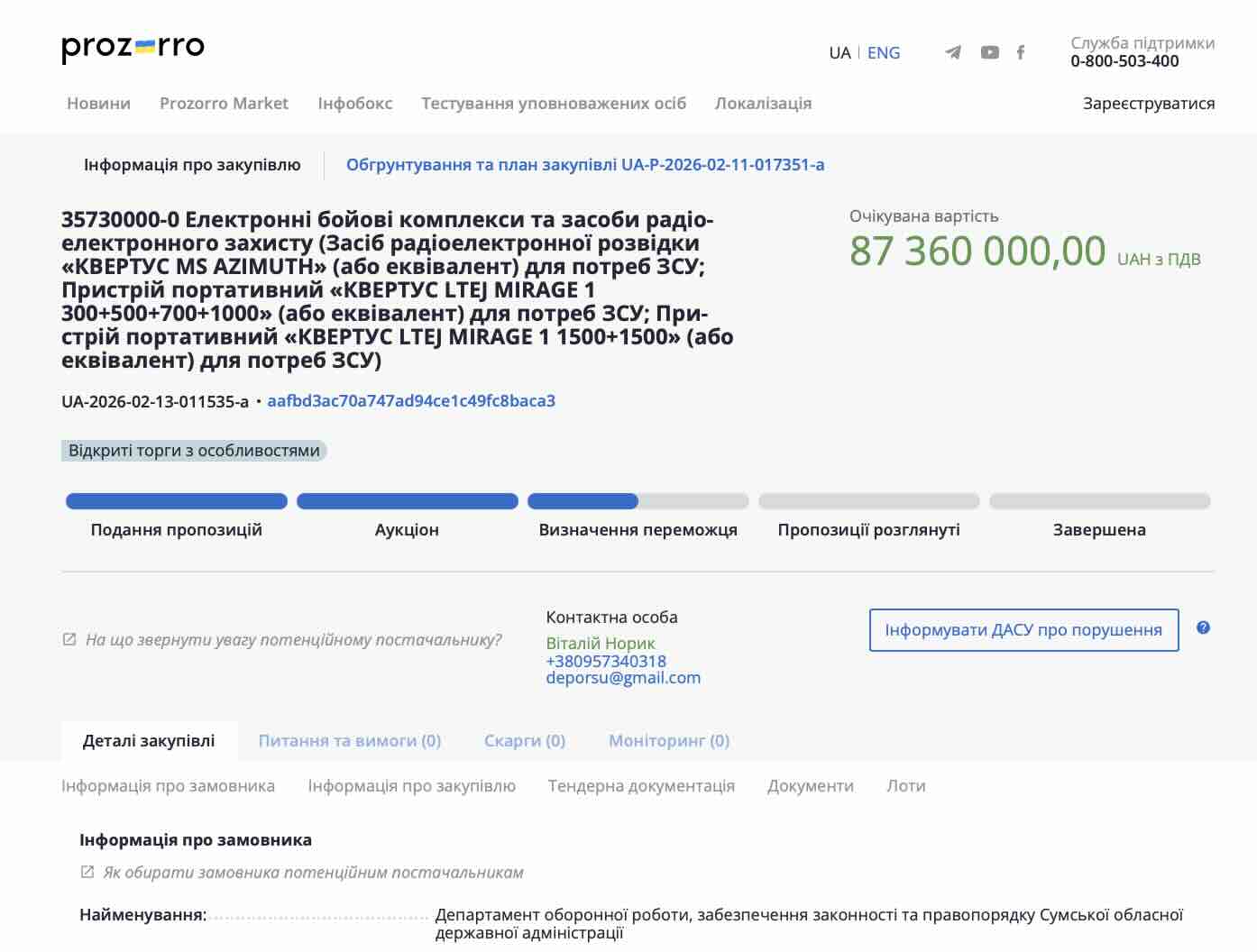
Task: Open procurement plan link UA-P-2026-02-11-017351-a
Action: (x=584, y=164)
